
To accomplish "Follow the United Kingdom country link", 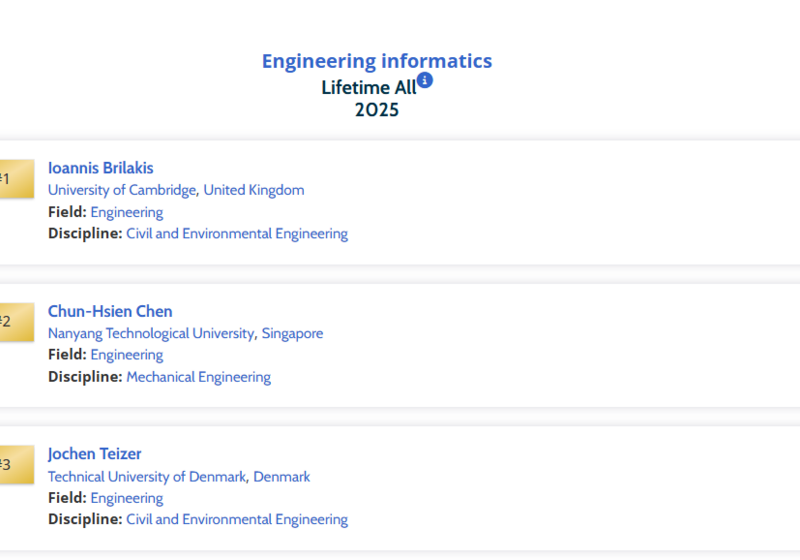I will point(254,190).
